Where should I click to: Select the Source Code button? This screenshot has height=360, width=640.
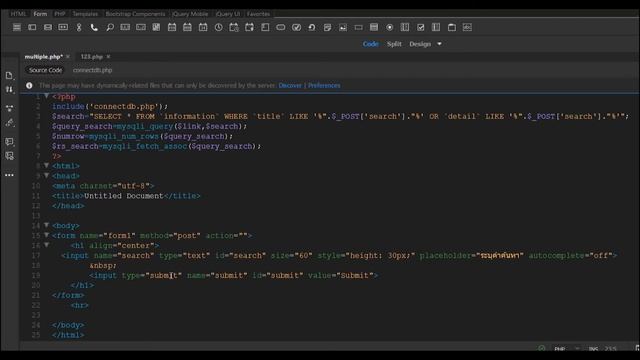45,70
